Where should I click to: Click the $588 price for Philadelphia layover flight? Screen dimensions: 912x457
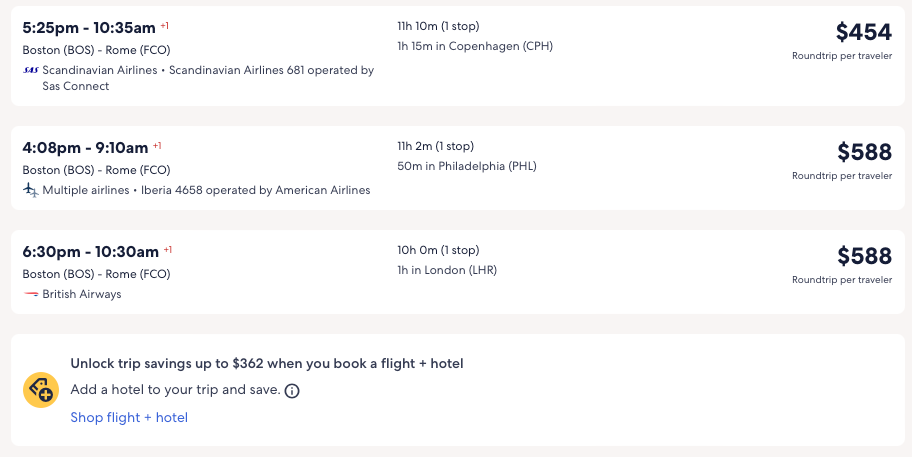[864, 152]
